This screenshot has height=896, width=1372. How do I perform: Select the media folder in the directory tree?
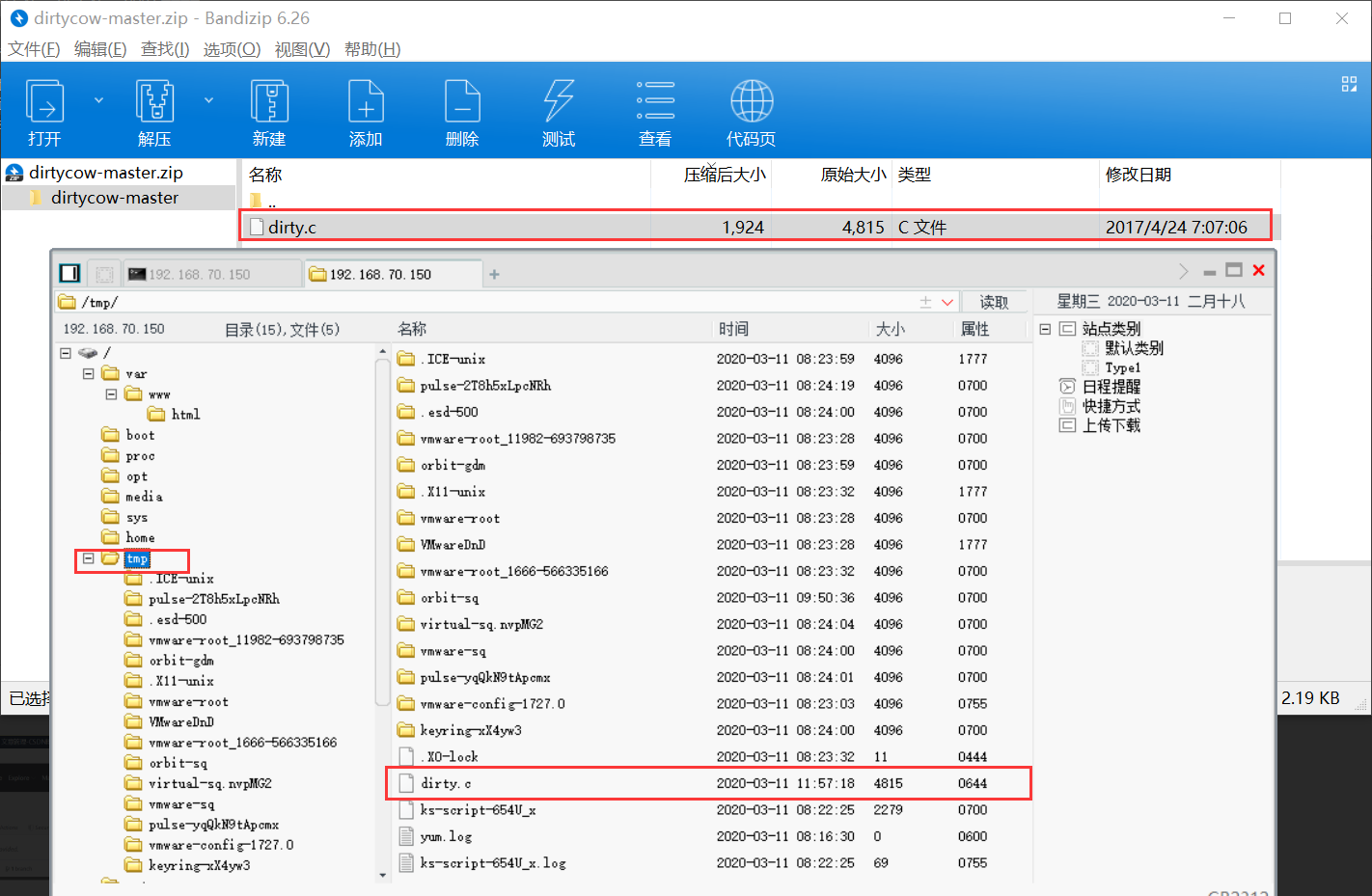point(144,496)
